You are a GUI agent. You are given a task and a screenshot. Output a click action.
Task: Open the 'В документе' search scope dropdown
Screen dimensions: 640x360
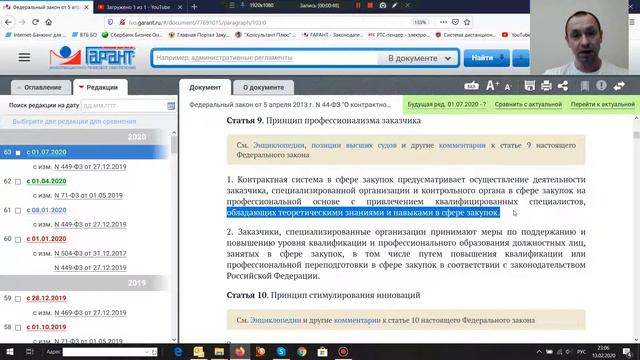pyautogui.click(x=418, y=58)
